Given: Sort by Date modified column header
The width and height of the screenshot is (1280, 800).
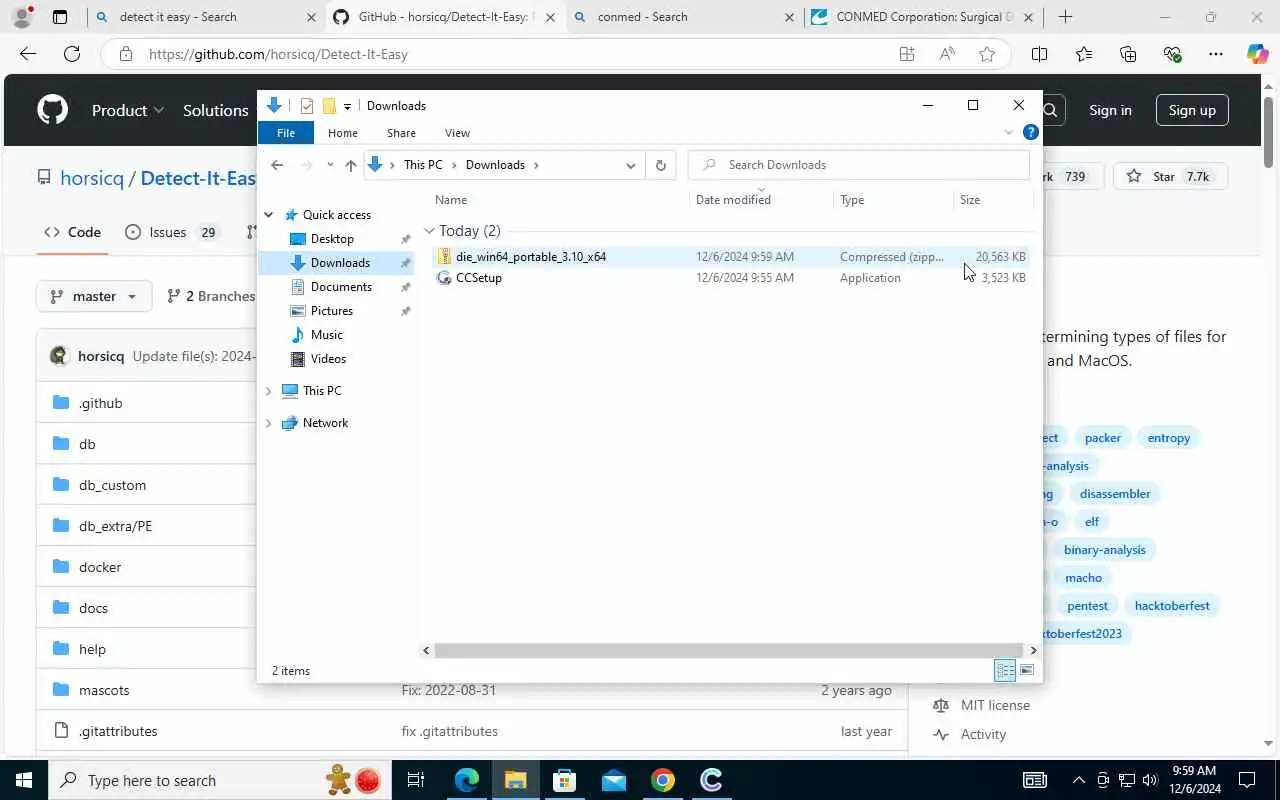Looking at the screenshot, I should coord(733,200).
